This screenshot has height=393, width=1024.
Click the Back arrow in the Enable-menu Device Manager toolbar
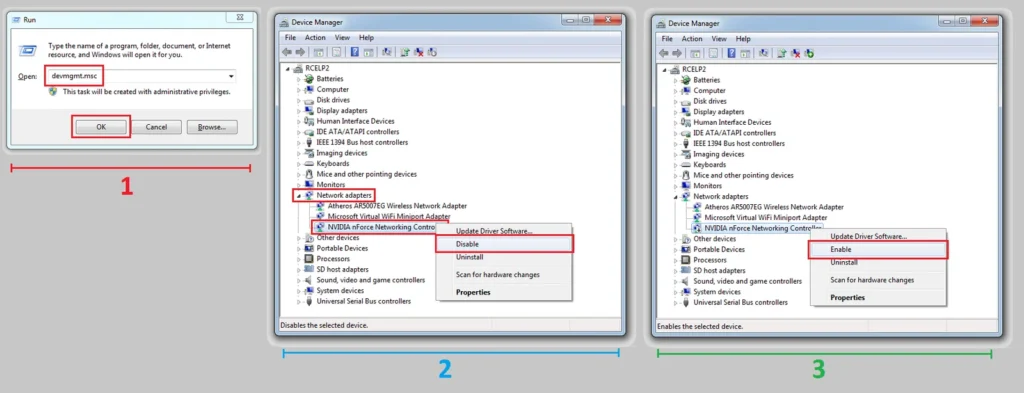pos(664,53)
